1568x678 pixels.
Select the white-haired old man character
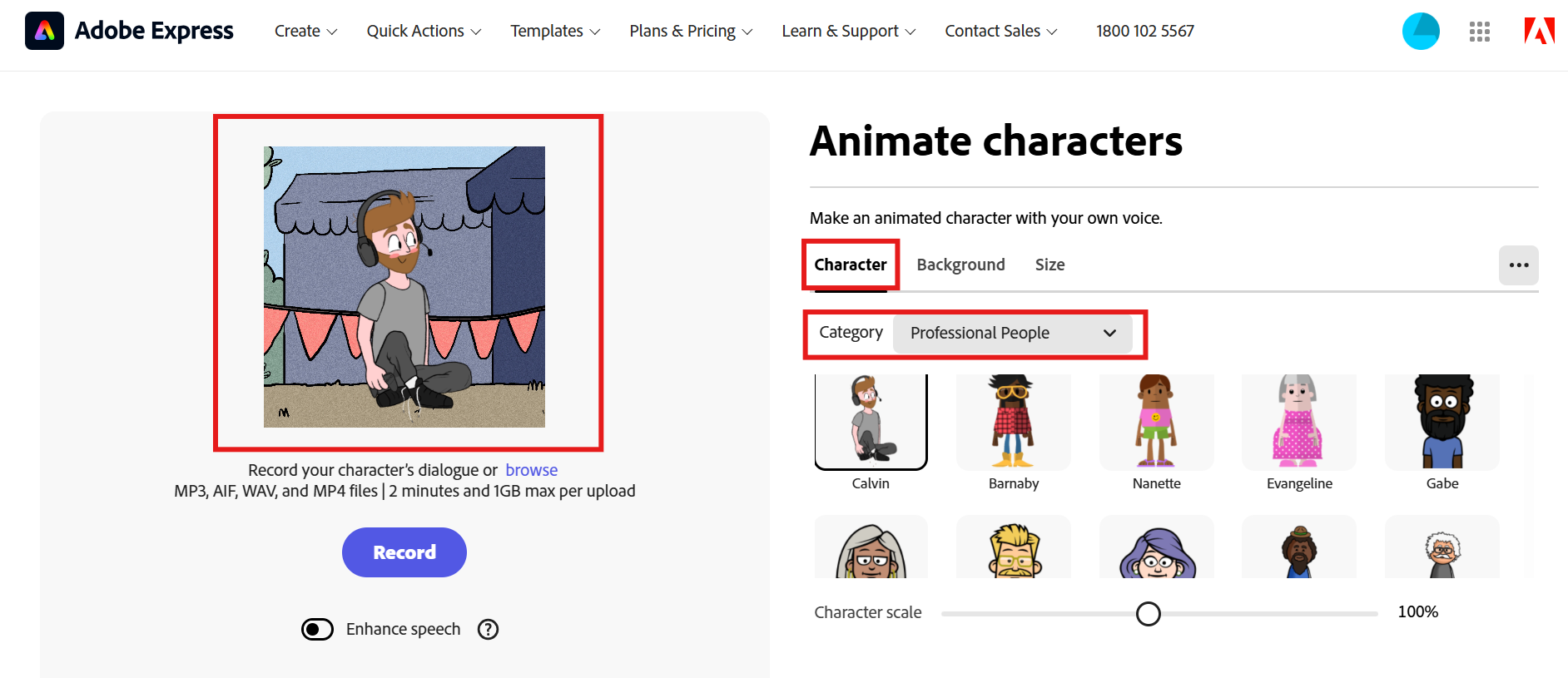pyautogui.click(x=1442, y=547)
